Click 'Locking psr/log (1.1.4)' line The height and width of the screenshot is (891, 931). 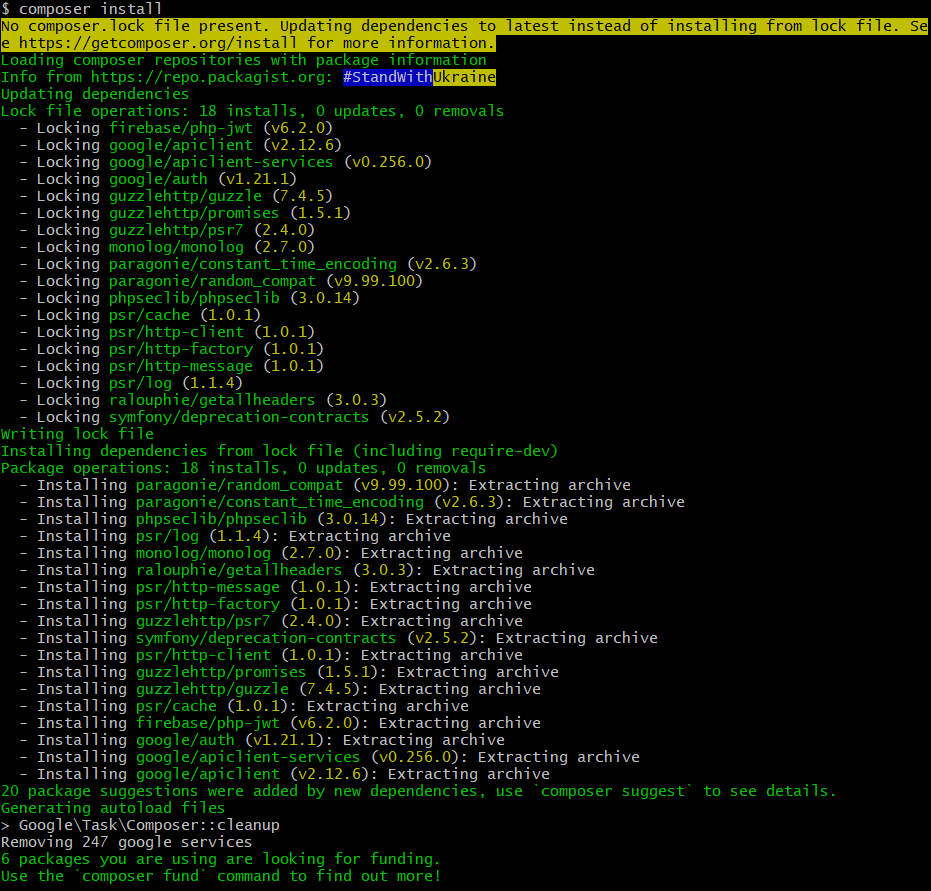131,383
